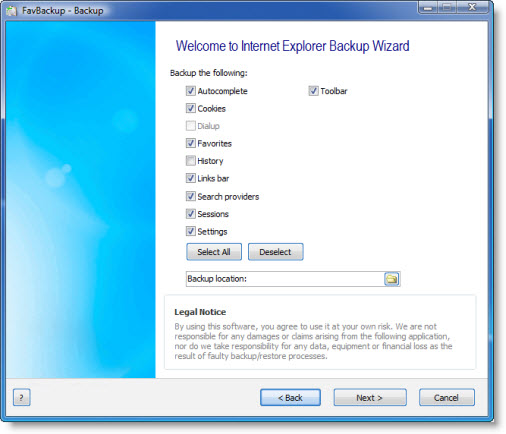Viewport: 506px width, 434px height.
Task: Toggle the Favorites checkbox
Action: pos(190,143)
